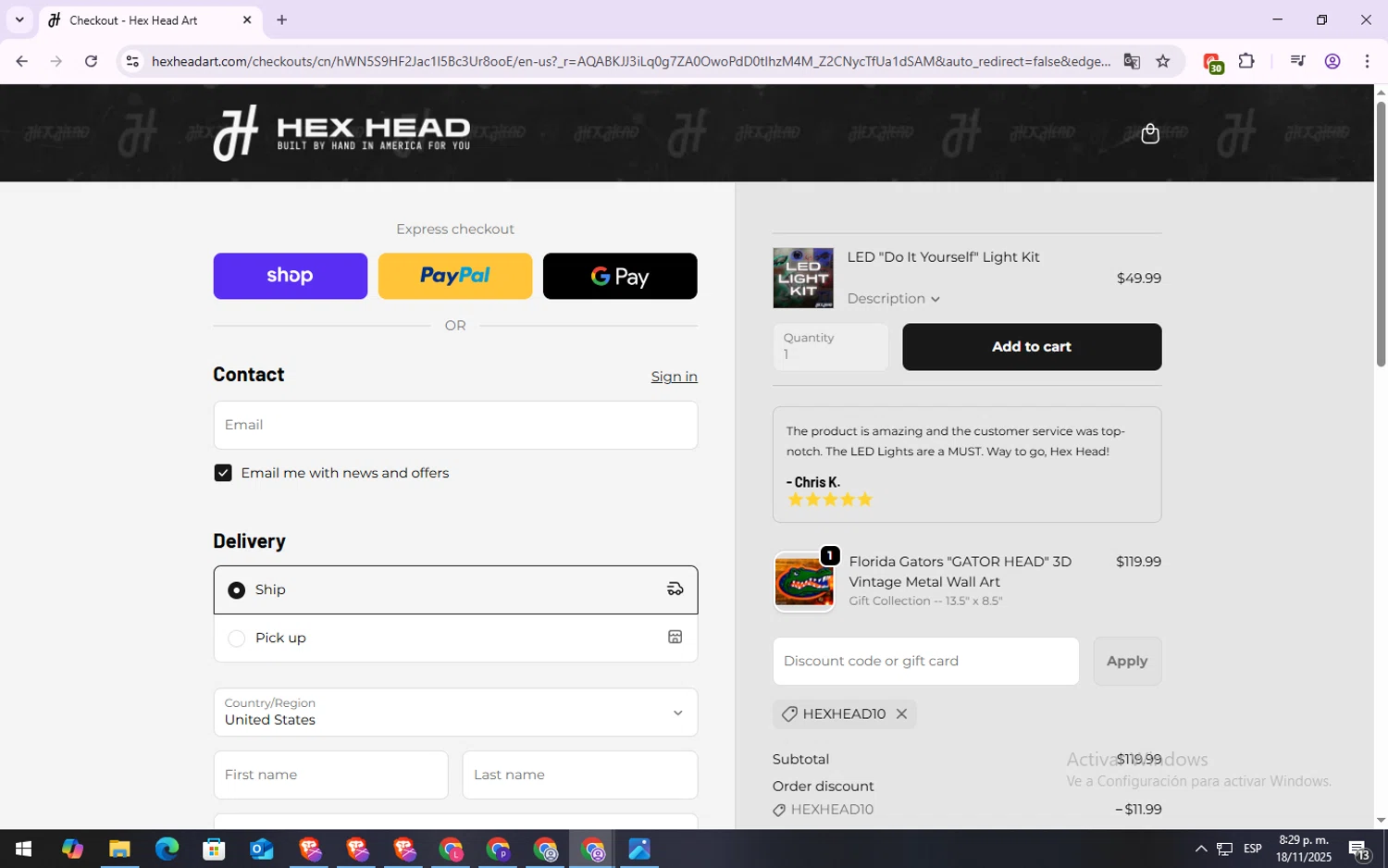The width and height of the screenshot is (1388, 868).
Task: Click the ESP language indicator
Action: point(1253,849)
